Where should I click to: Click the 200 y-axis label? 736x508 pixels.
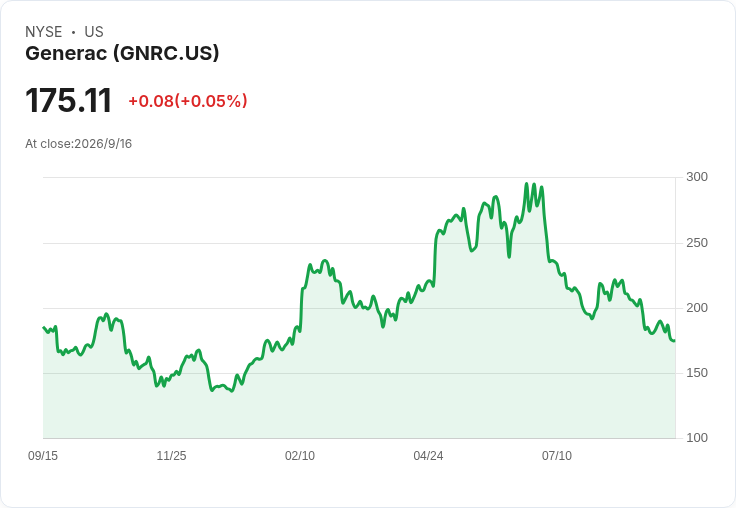click(697, 308)
